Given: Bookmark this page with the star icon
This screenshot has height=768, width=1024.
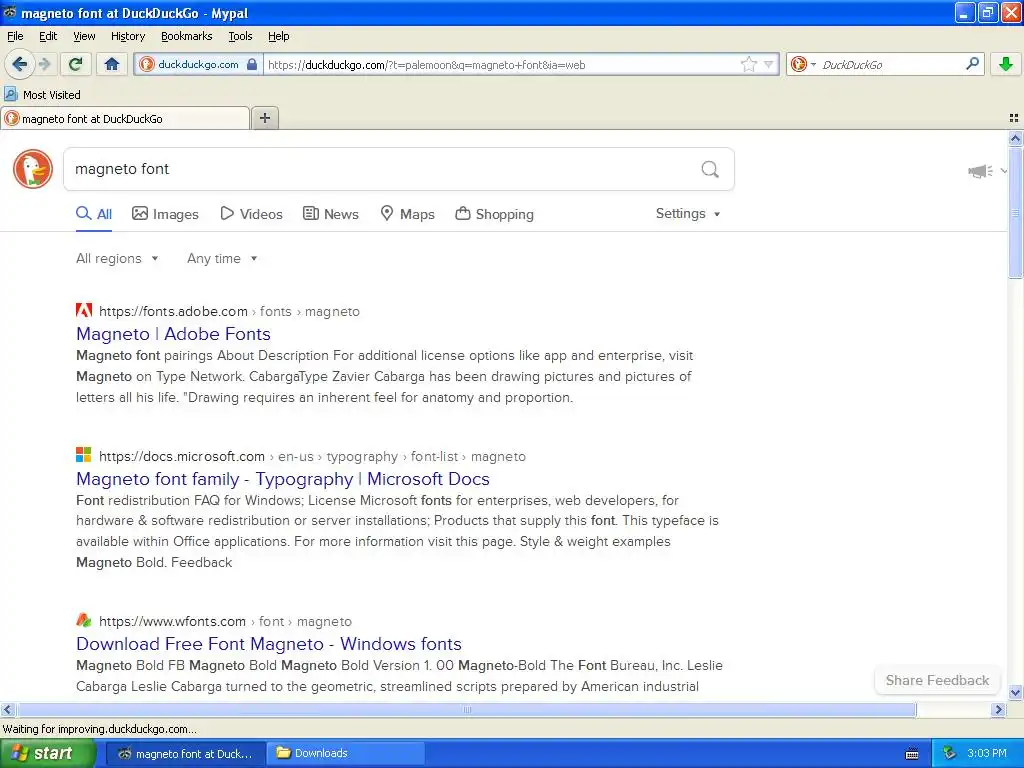Looking at the screenshot, I should tap(748, 64).
